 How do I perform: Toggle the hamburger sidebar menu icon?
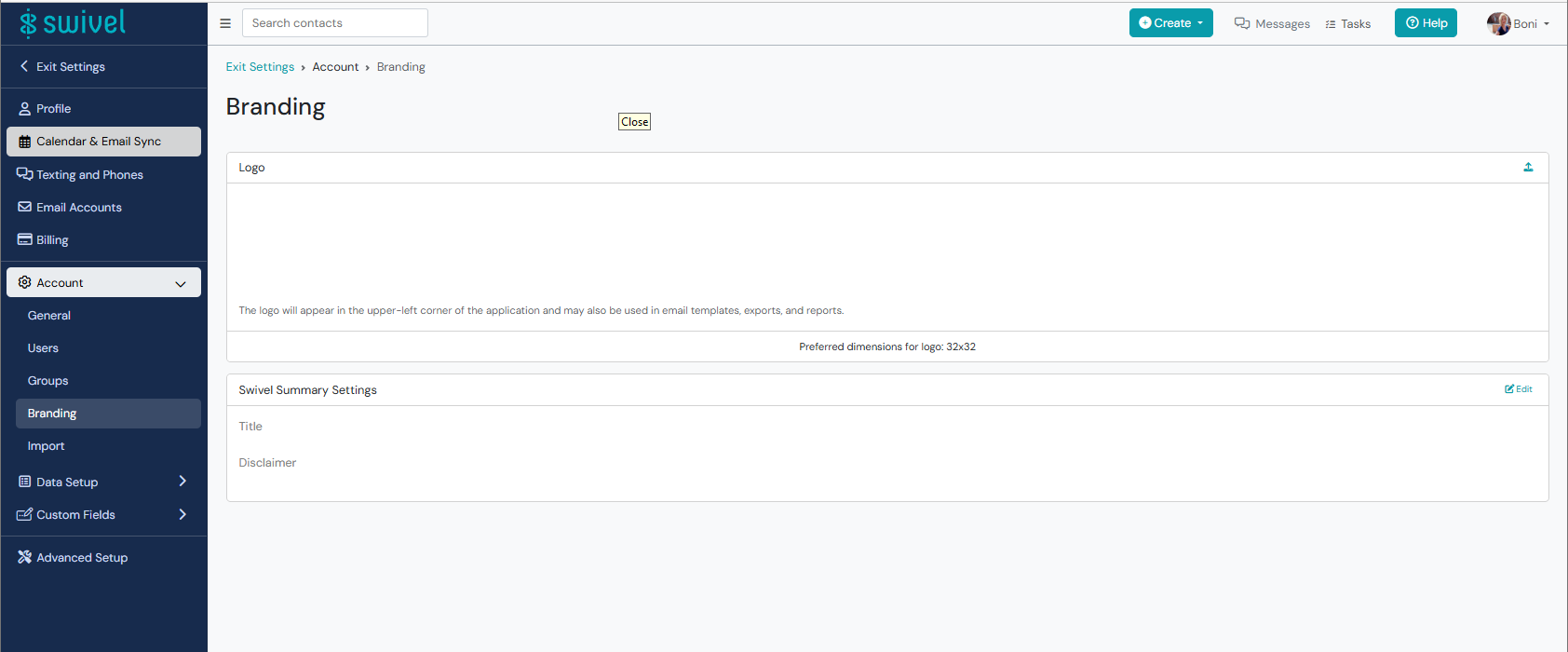pos(225,23)
